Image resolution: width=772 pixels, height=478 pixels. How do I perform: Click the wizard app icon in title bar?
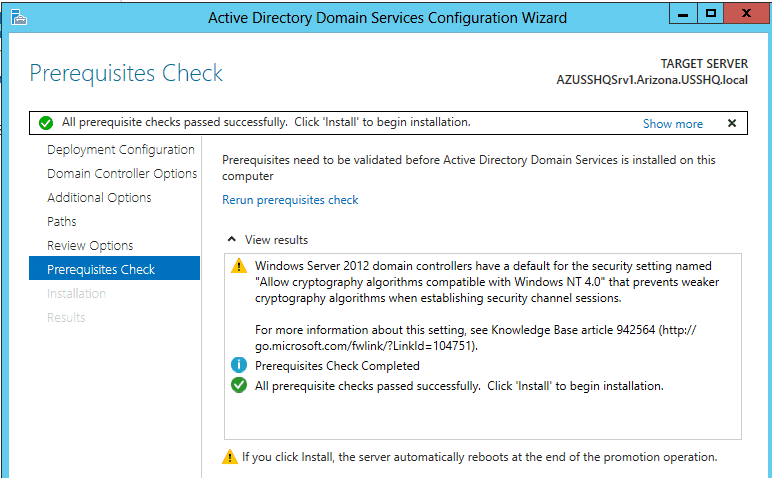click(19, 18)
